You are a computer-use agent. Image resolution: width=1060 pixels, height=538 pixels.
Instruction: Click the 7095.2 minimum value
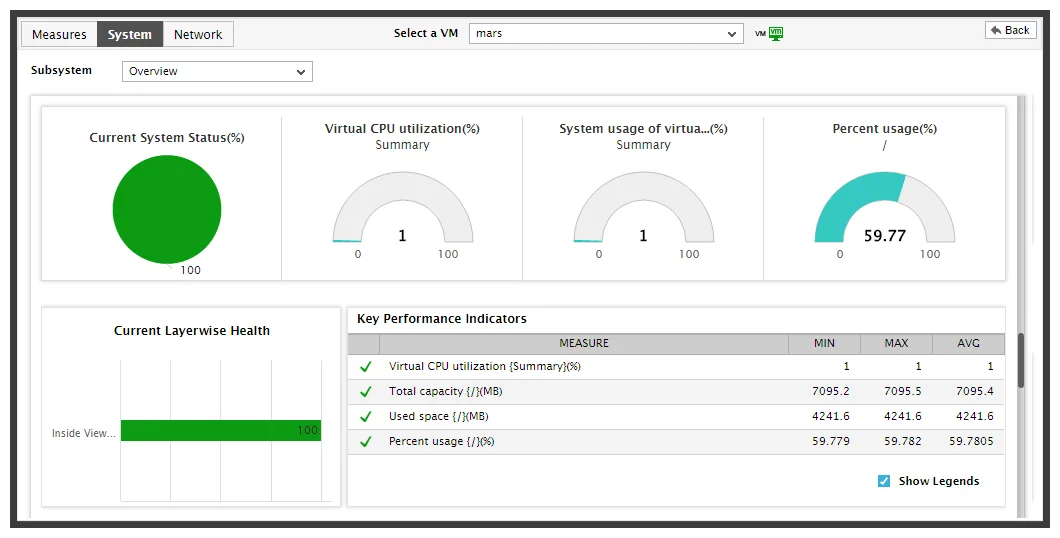(x=831, y=391)
